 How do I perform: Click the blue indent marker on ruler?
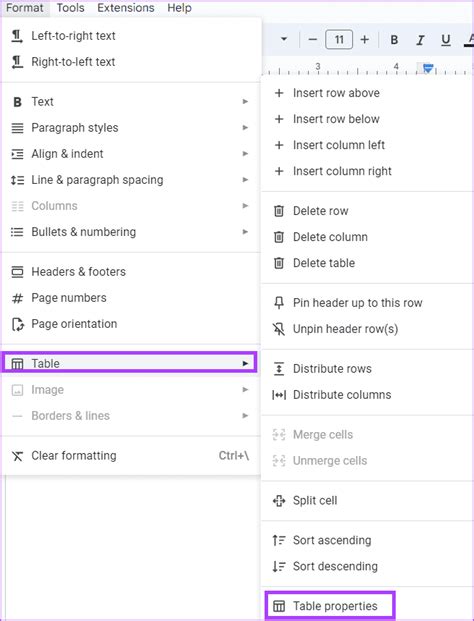tap(428, 69)
